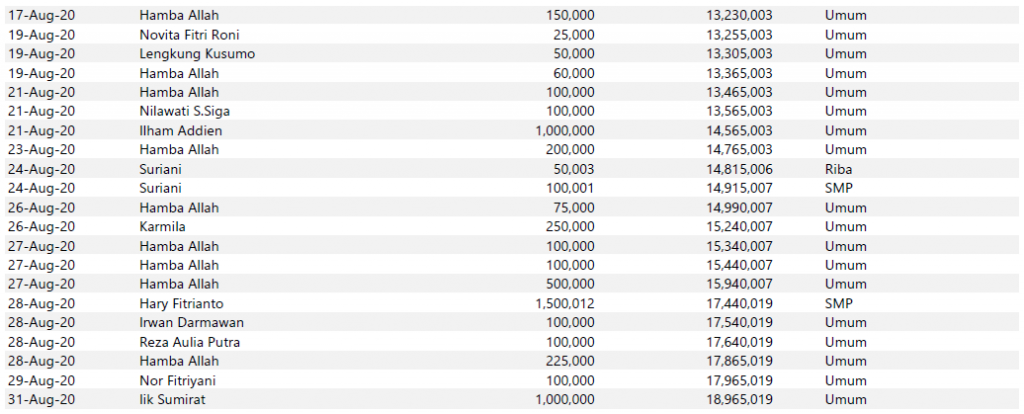Select the 100,001 amount cell
Viewport: 1024px width, 414px height.
click(567, 188)
